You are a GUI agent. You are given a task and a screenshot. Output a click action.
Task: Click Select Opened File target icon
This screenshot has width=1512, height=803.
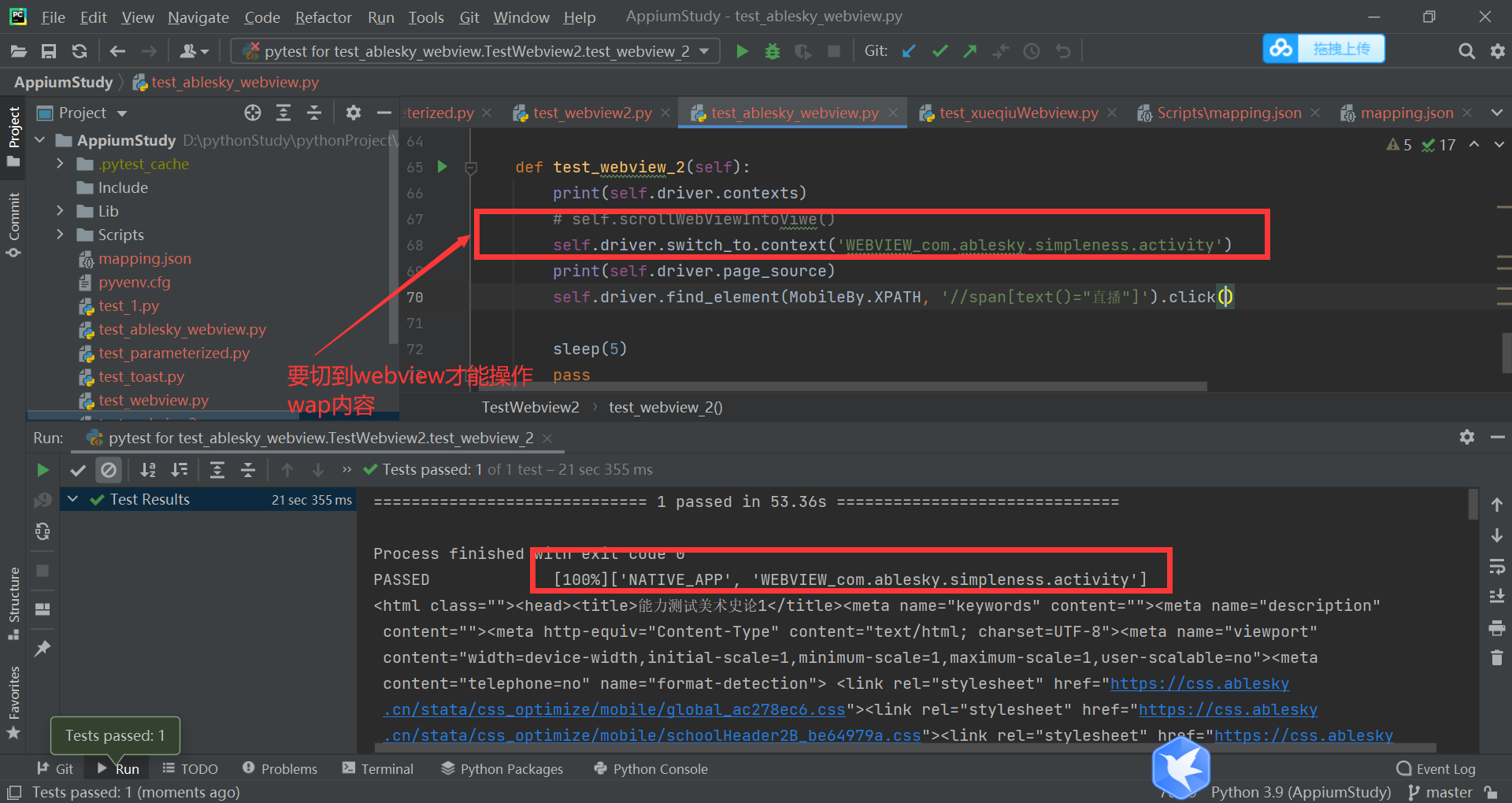click(x=252, y=113)
